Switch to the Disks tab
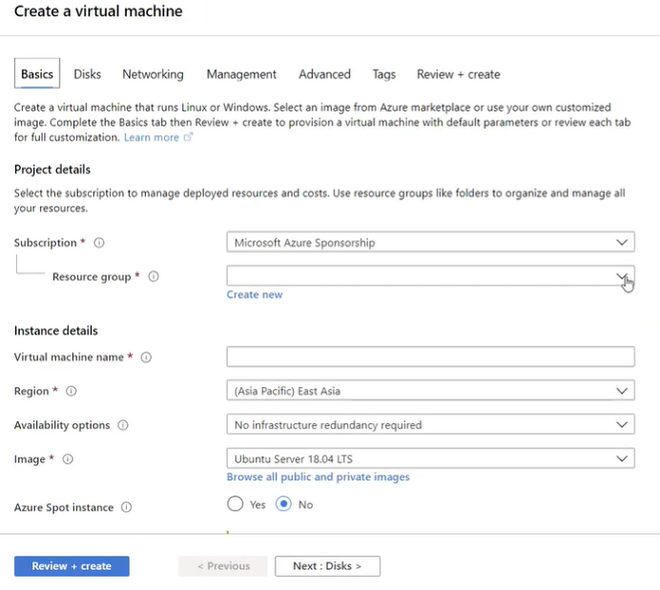 [87, 74]
